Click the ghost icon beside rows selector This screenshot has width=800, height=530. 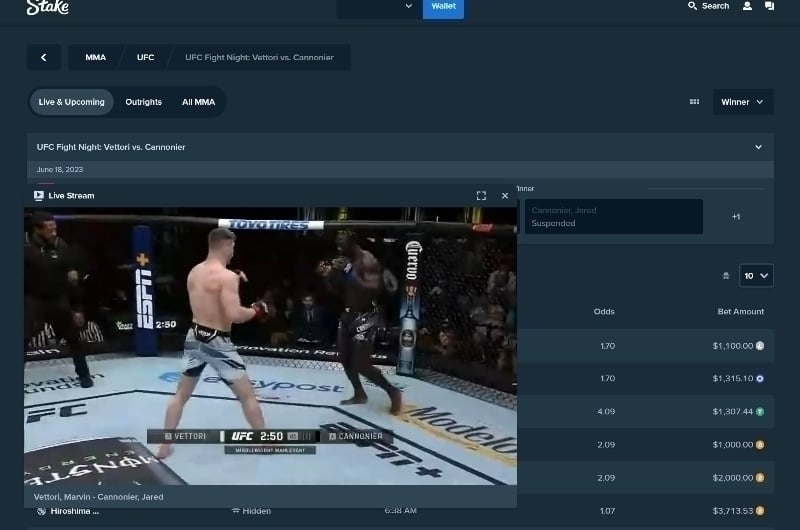(x=726, y=276)
